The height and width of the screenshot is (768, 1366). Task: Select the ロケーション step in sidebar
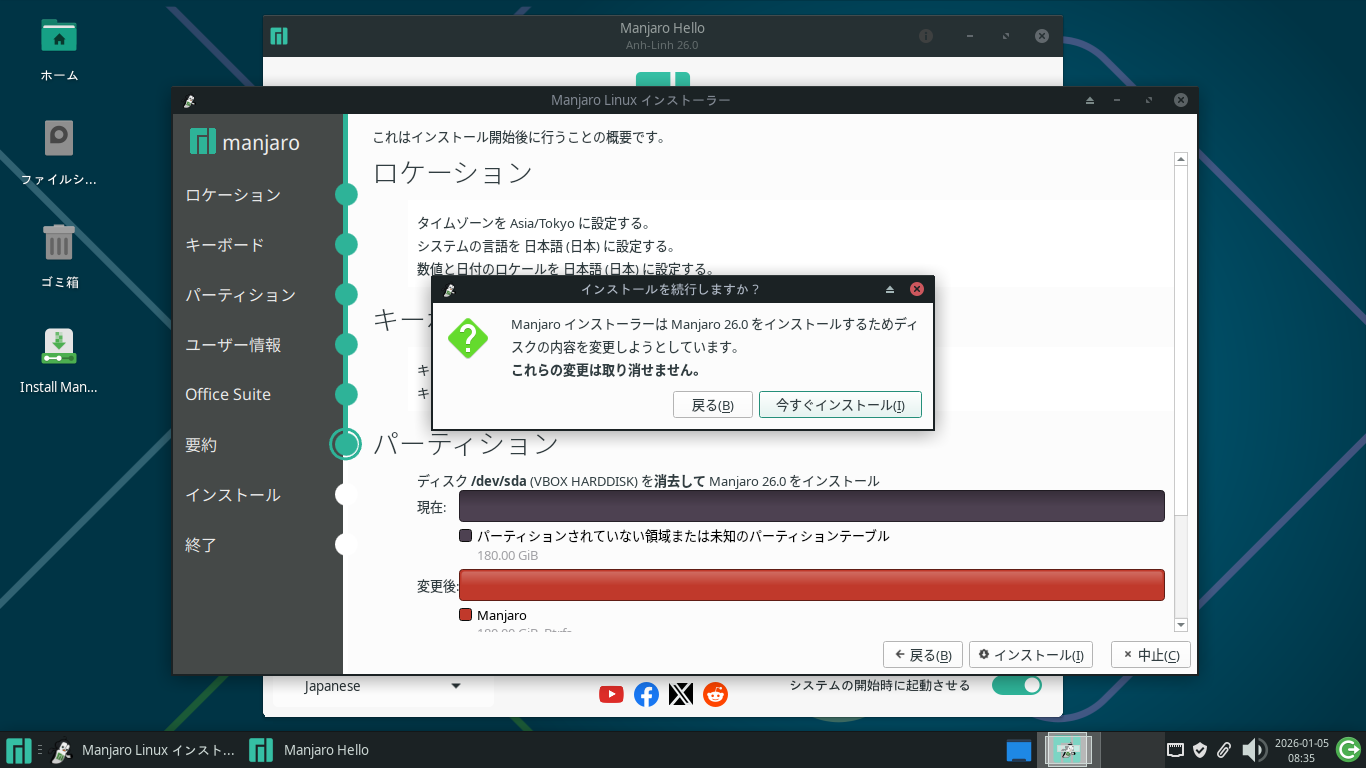coord(233,195)
